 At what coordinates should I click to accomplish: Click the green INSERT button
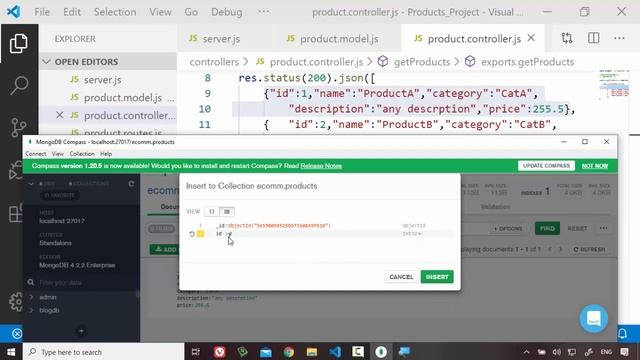pyautogui.click(x=437, y=277)
